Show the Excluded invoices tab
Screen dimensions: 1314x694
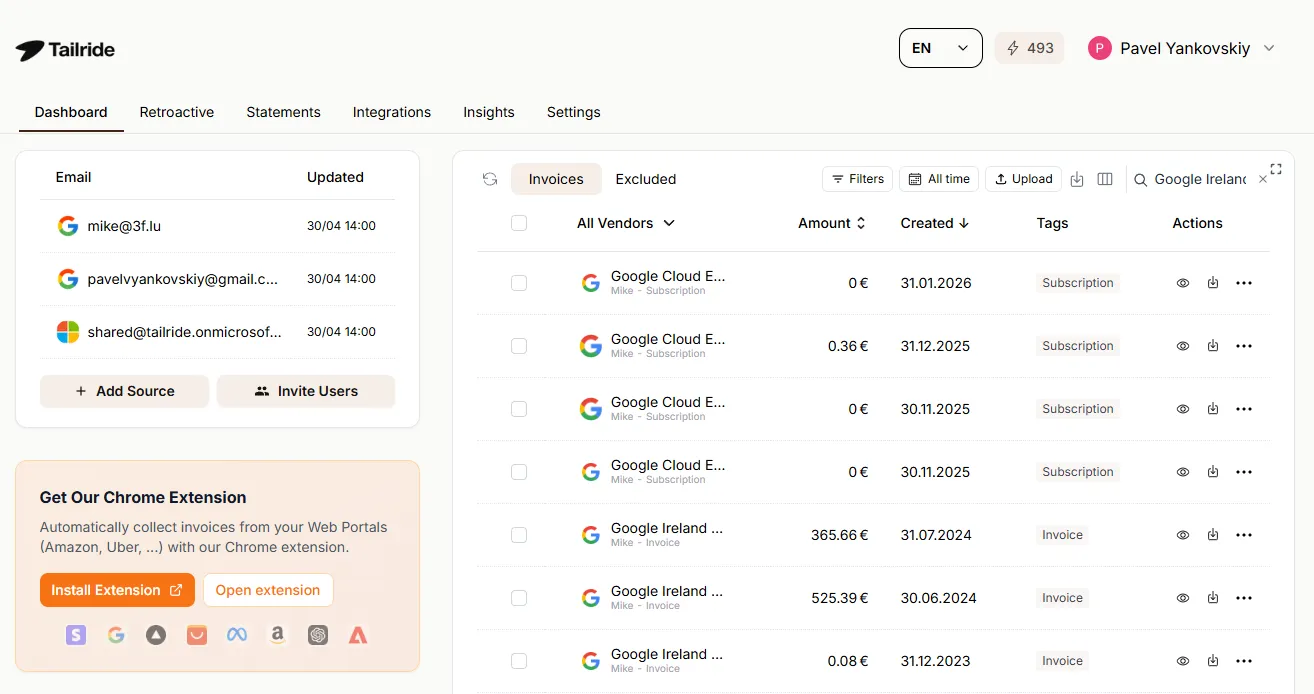pos(646,179)
